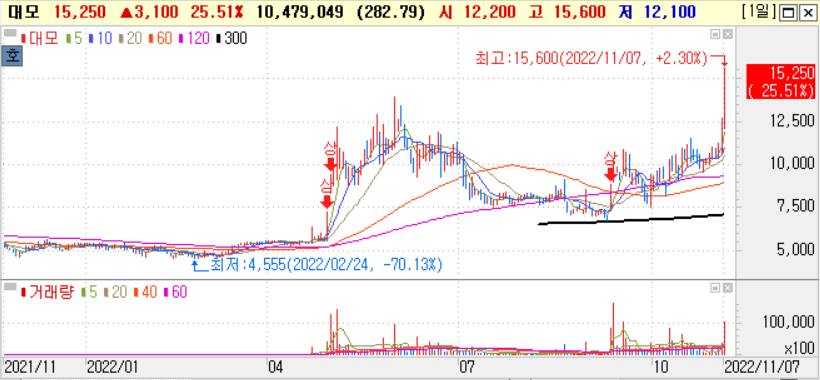Click the gray handle icon beside 거래량 legend
820x380 pixels.
11,286
